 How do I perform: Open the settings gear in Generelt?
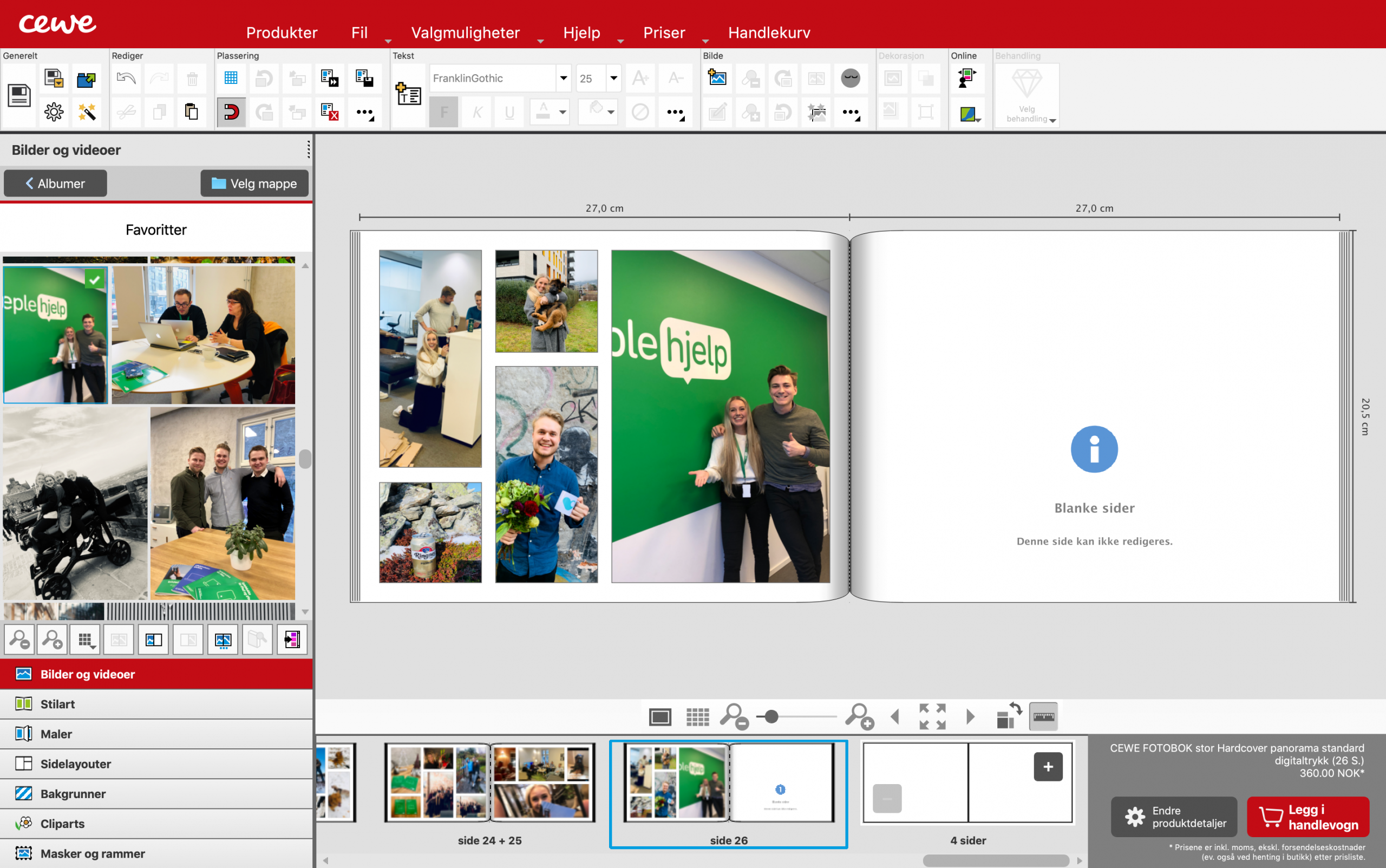pos(54,112)
